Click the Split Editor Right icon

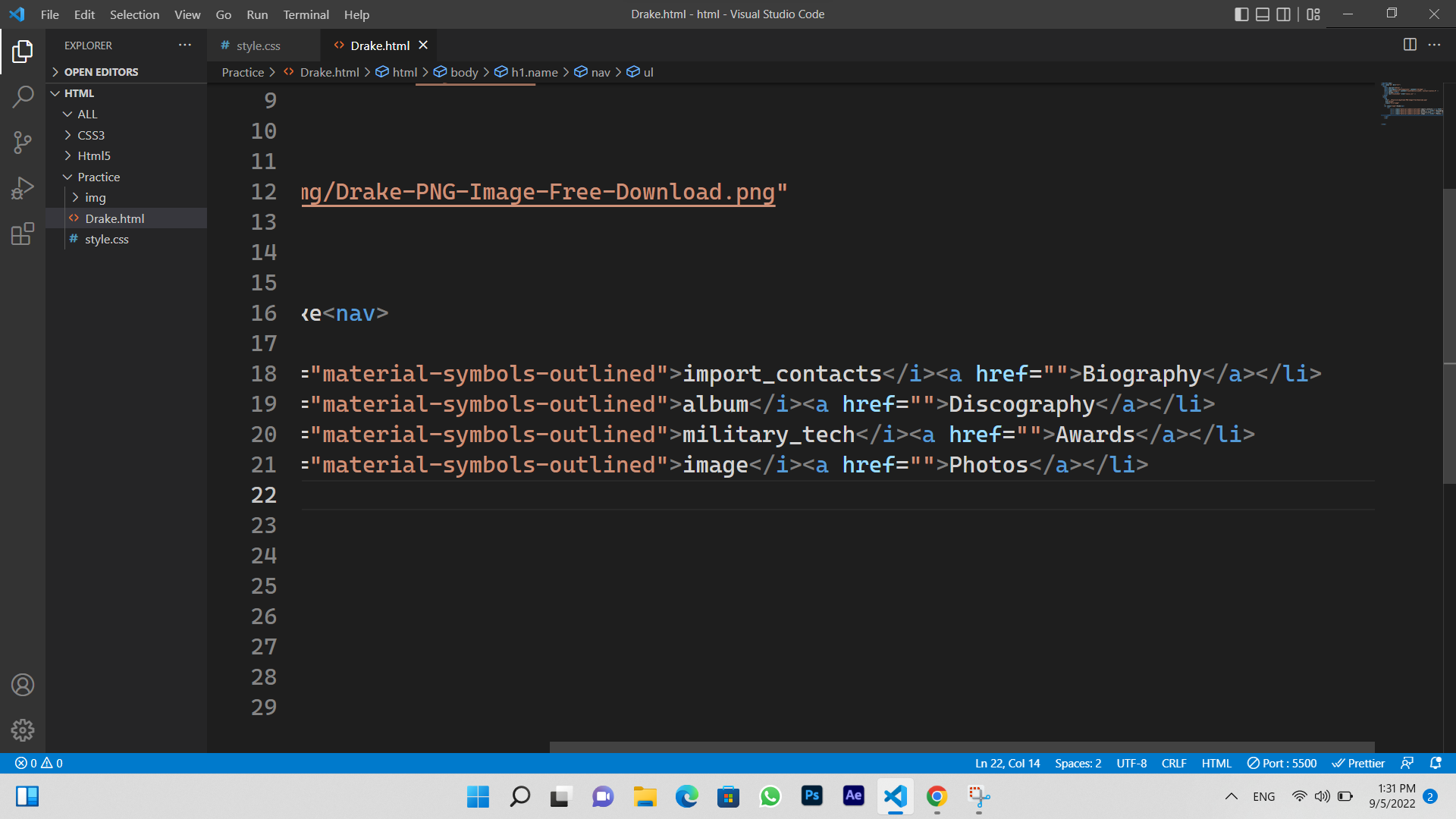[1410, 45]
